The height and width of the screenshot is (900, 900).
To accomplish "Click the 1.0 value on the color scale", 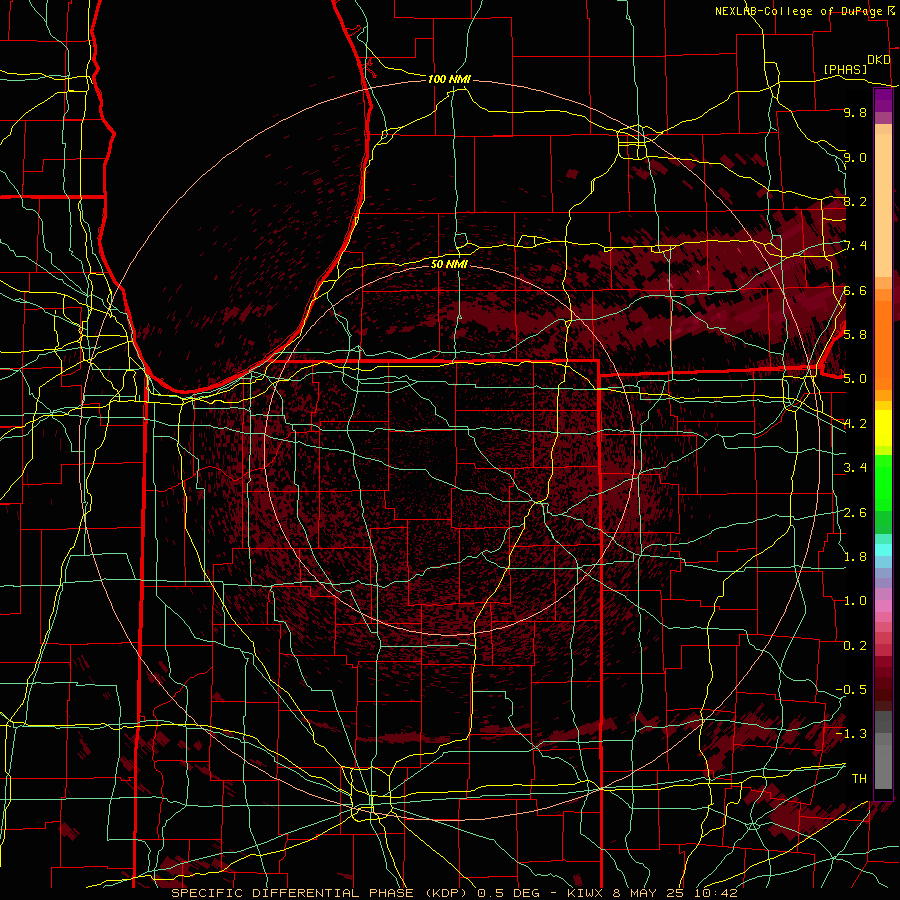I will pyautogui.click(x=855, y=600).
